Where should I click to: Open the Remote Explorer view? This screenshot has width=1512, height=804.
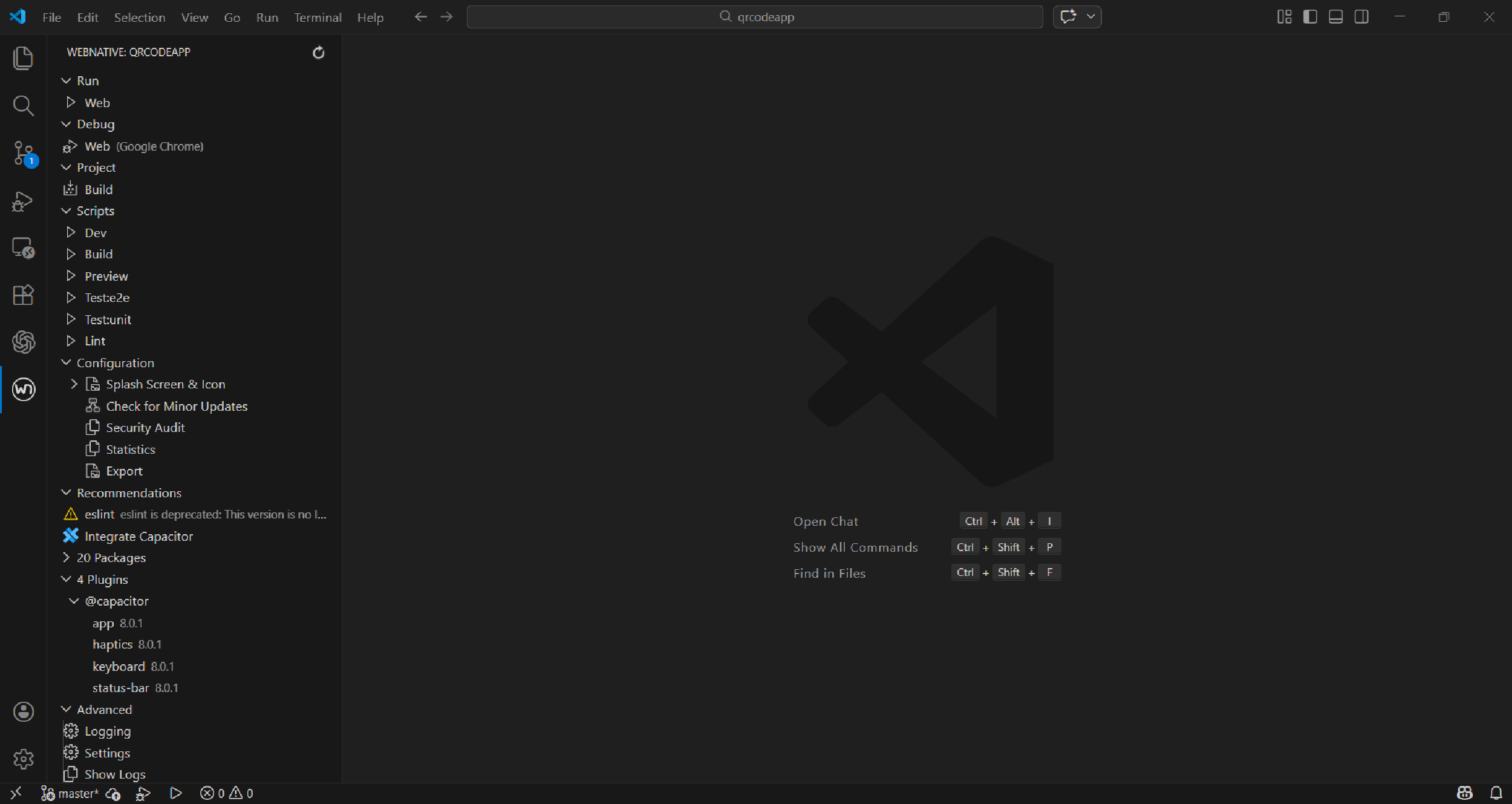[x=23, y=248]
